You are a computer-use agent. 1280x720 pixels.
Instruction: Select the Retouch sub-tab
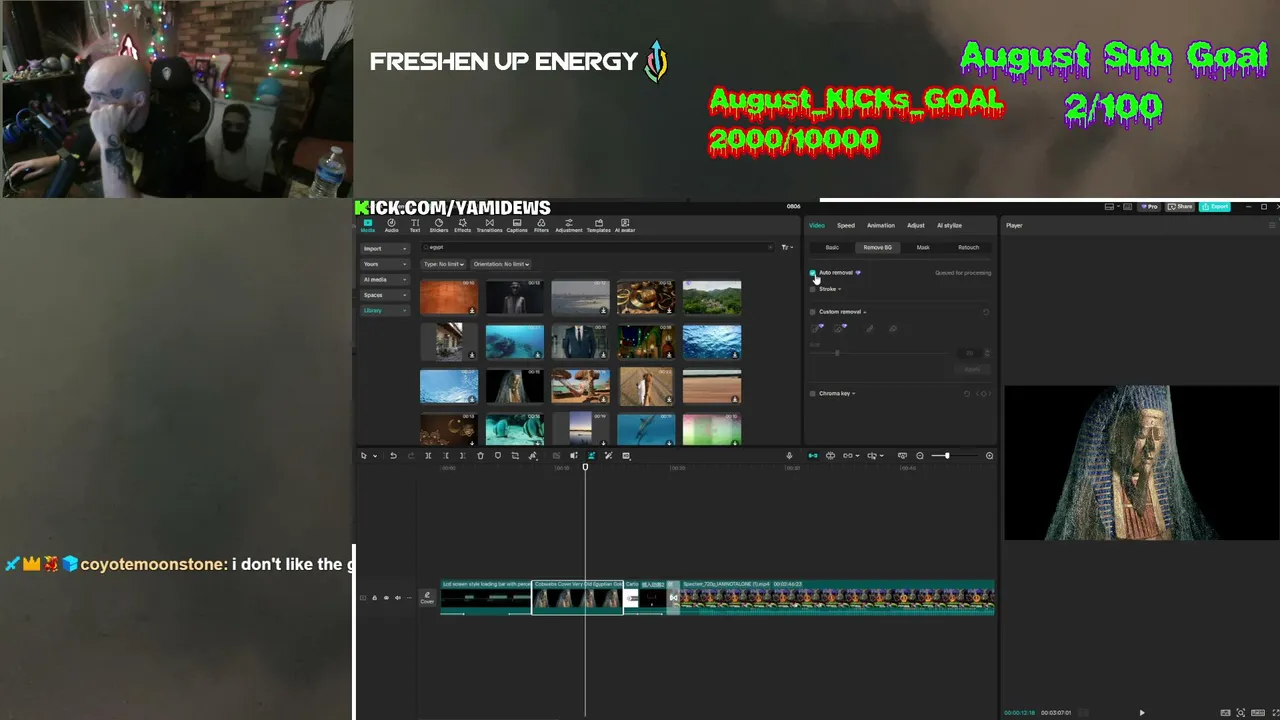[x=969, y=248]
